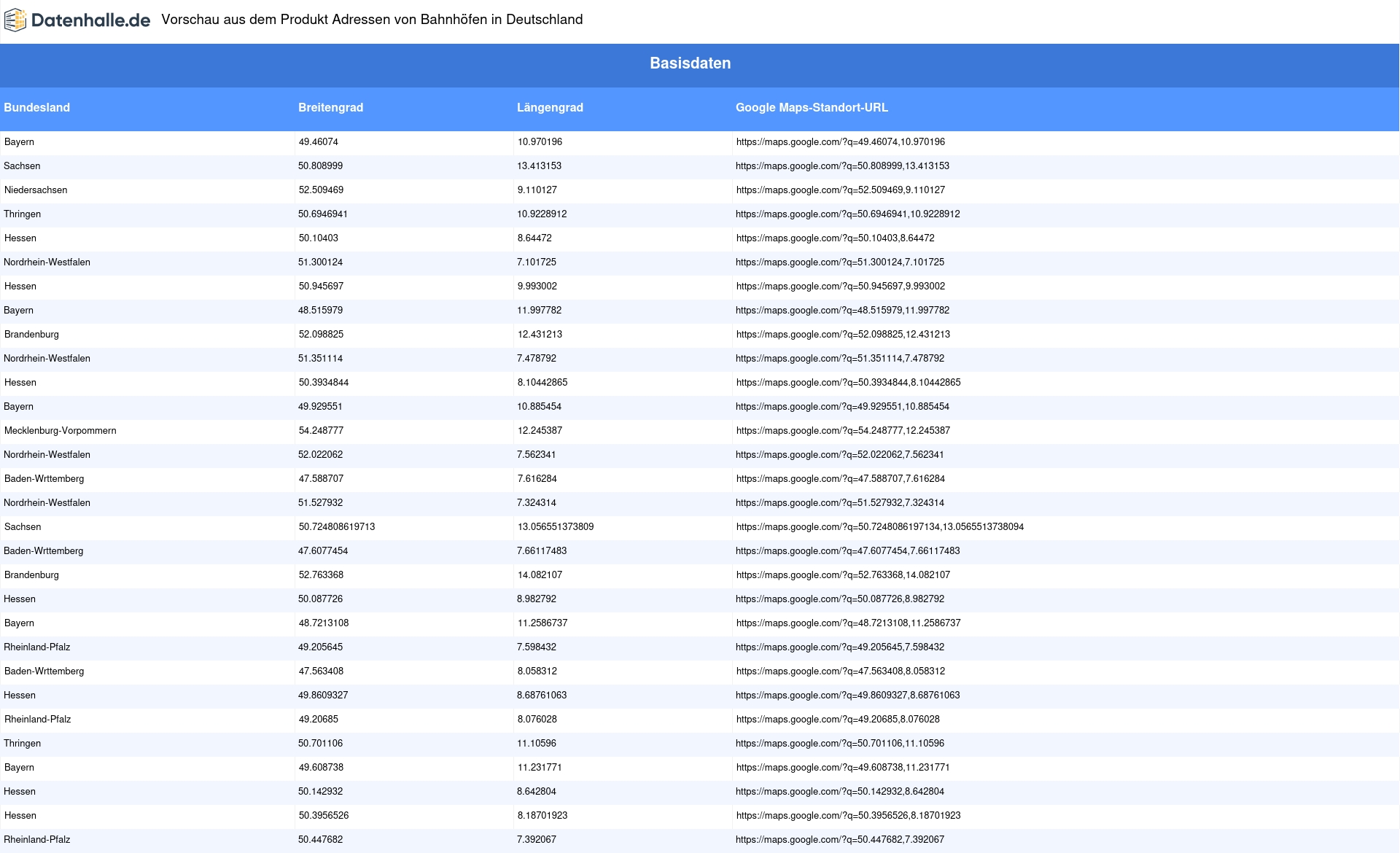The width and height of the screenshot is (1400, 853).
Task: Open maps URL for 50.945697,9.993002
Action: [840, 287]
